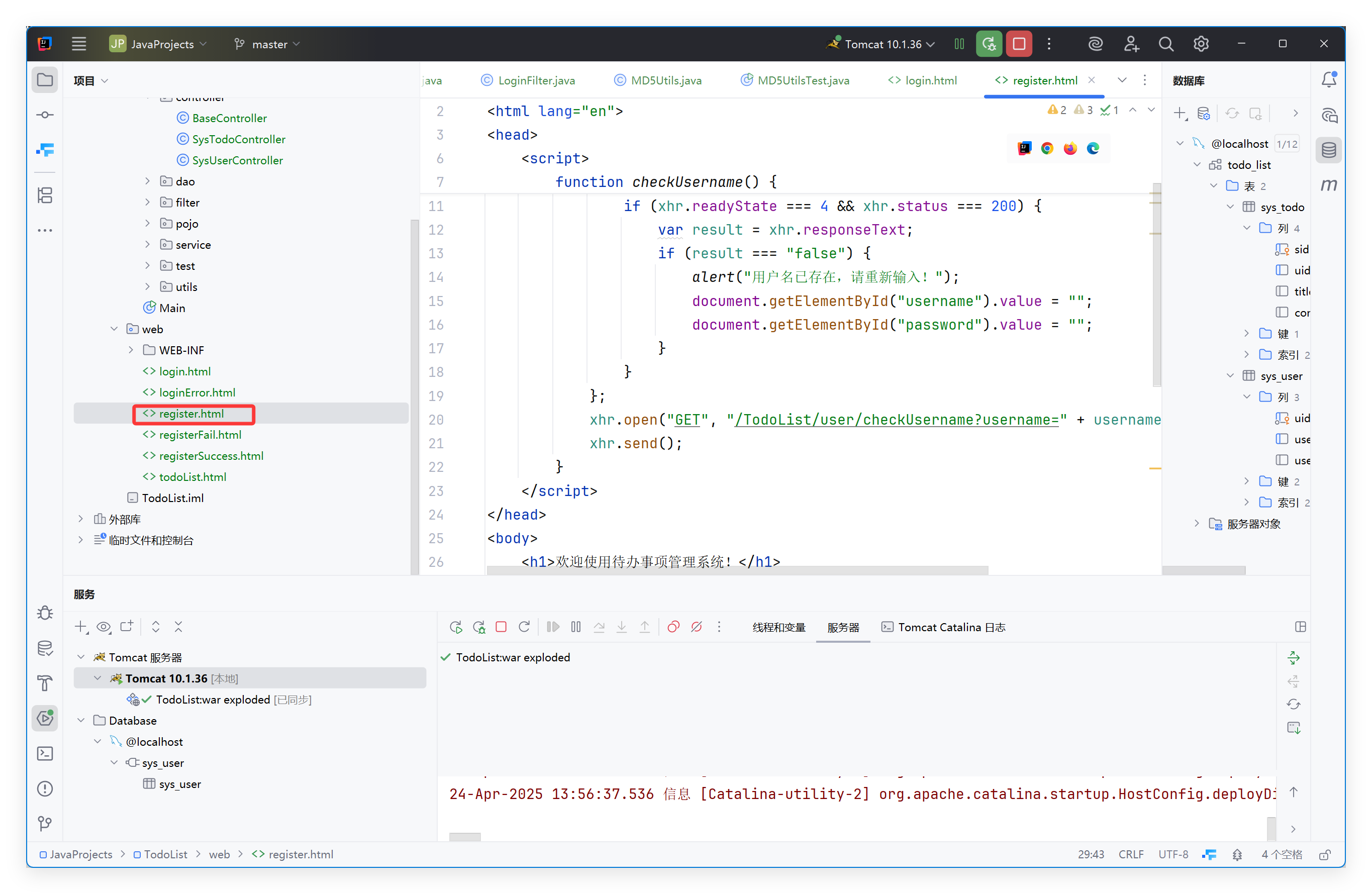Open Search Everywhere magnifier
Screen dimensions: 1372x894
pyautogui.click(x=1166, y=44)
